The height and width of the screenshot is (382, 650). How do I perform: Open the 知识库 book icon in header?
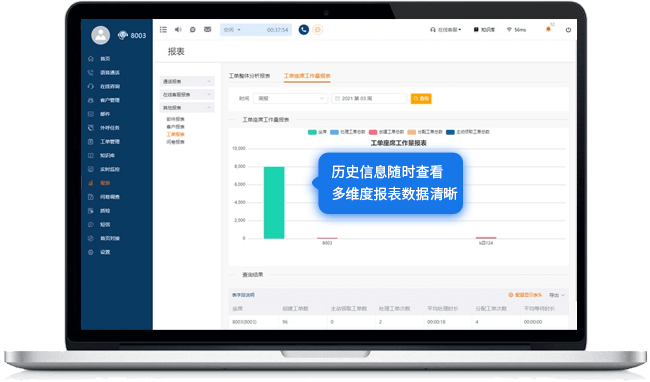pyautogui.click(x=484, y=30)
